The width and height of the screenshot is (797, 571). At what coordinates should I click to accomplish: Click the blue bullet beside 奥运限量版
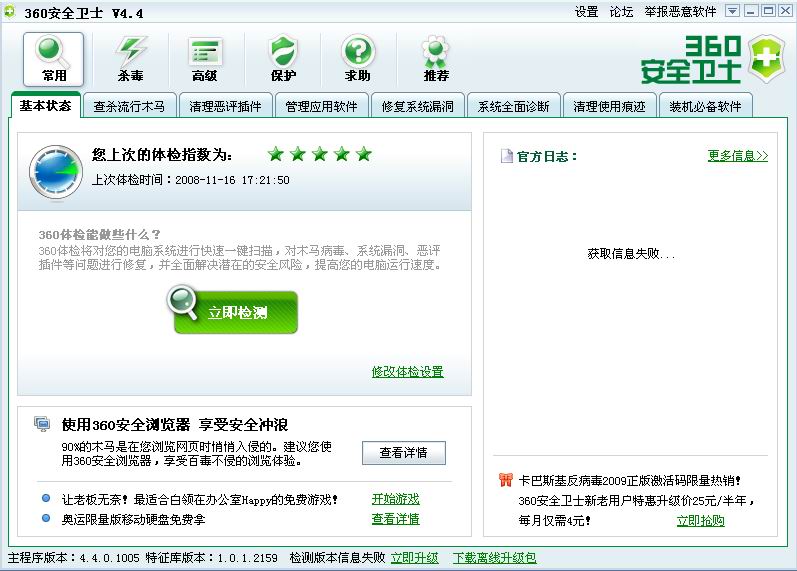point(46,518)
